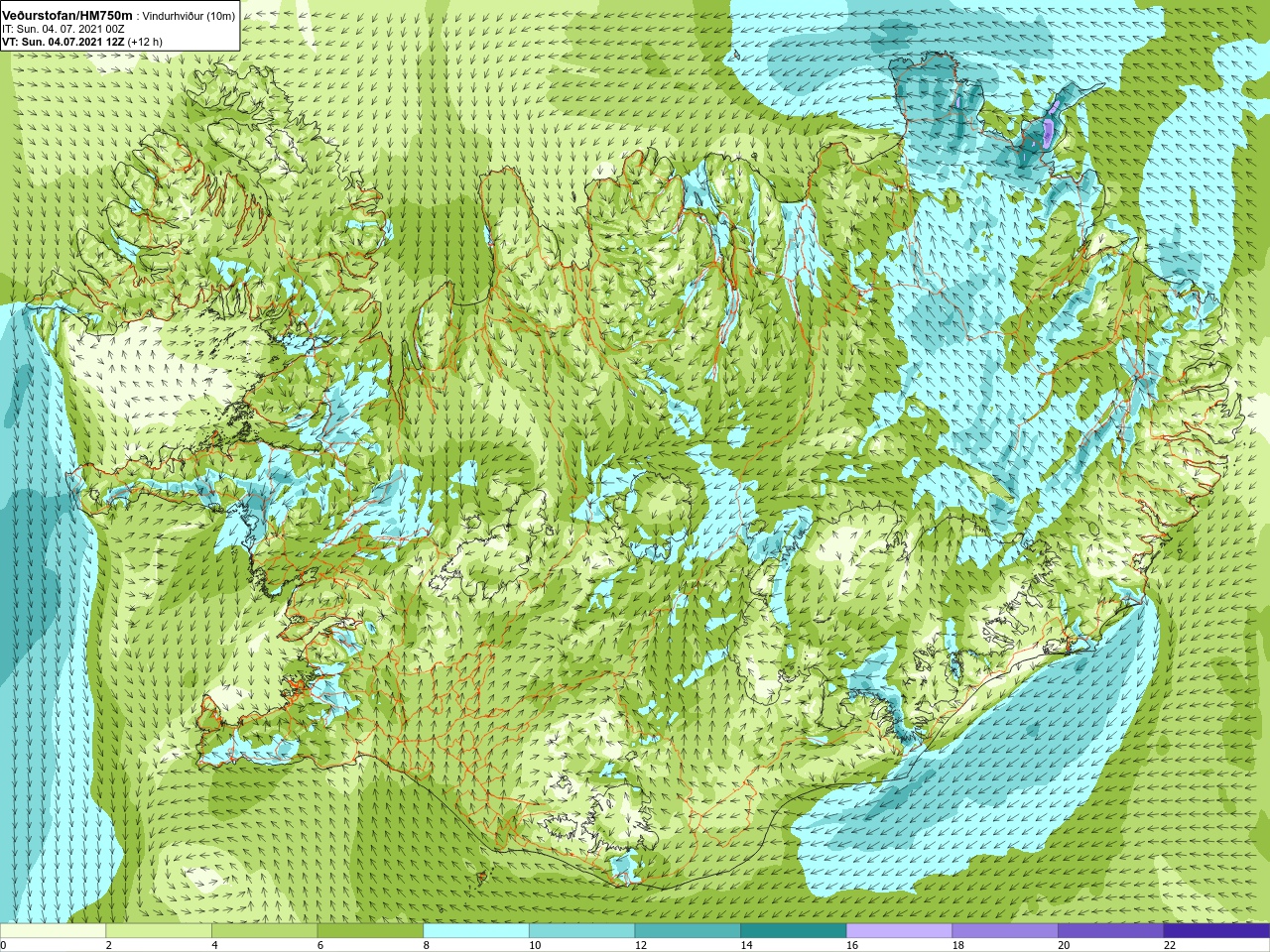Click the legend scale value "12"
The height and width of the screenshot is (952, 1270).
tap(641, 945)
